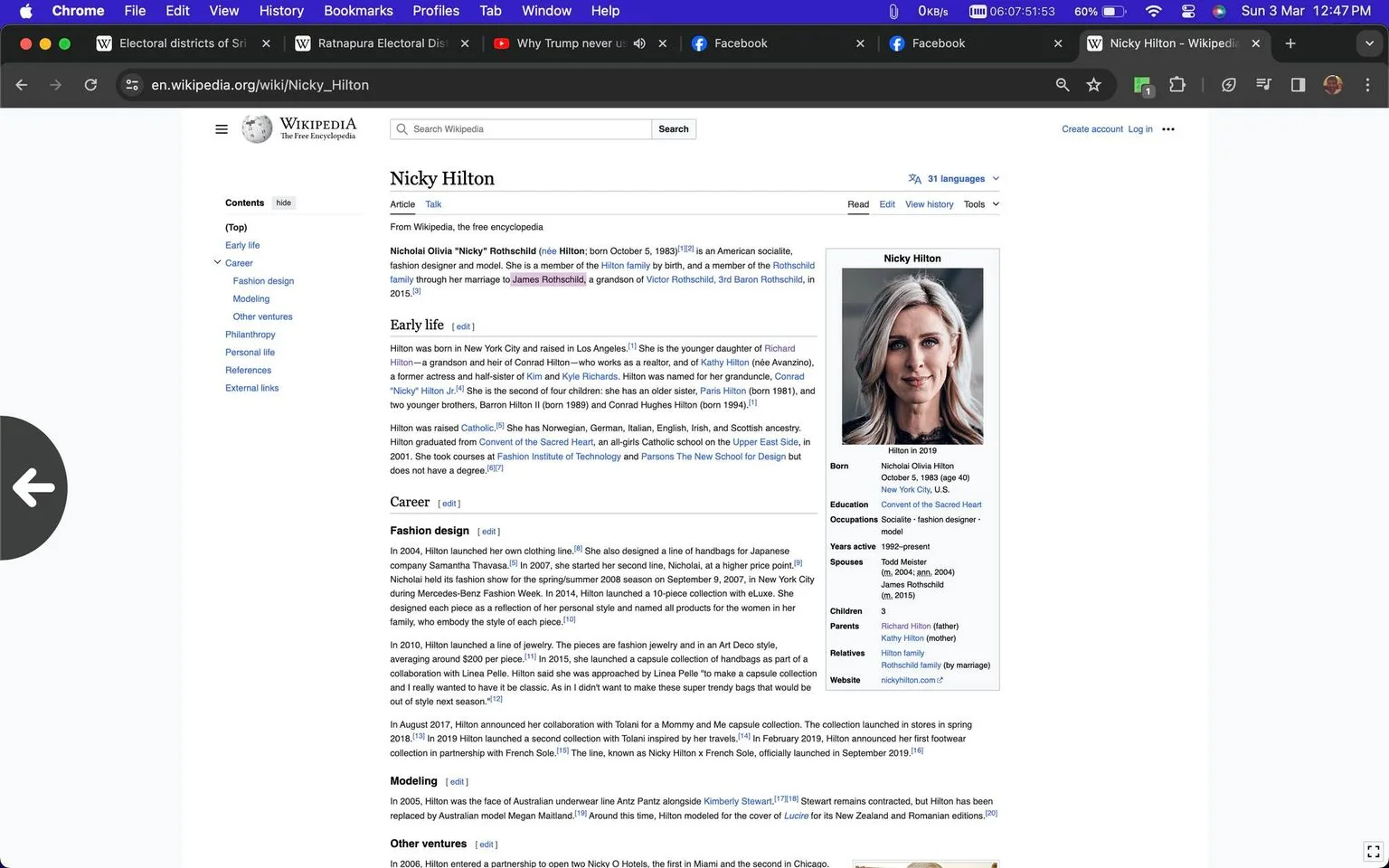Go to the Wikipedia logo home link
Image resolution: width=1389 pixels, height=868 pixels.
tap(299, 128)
